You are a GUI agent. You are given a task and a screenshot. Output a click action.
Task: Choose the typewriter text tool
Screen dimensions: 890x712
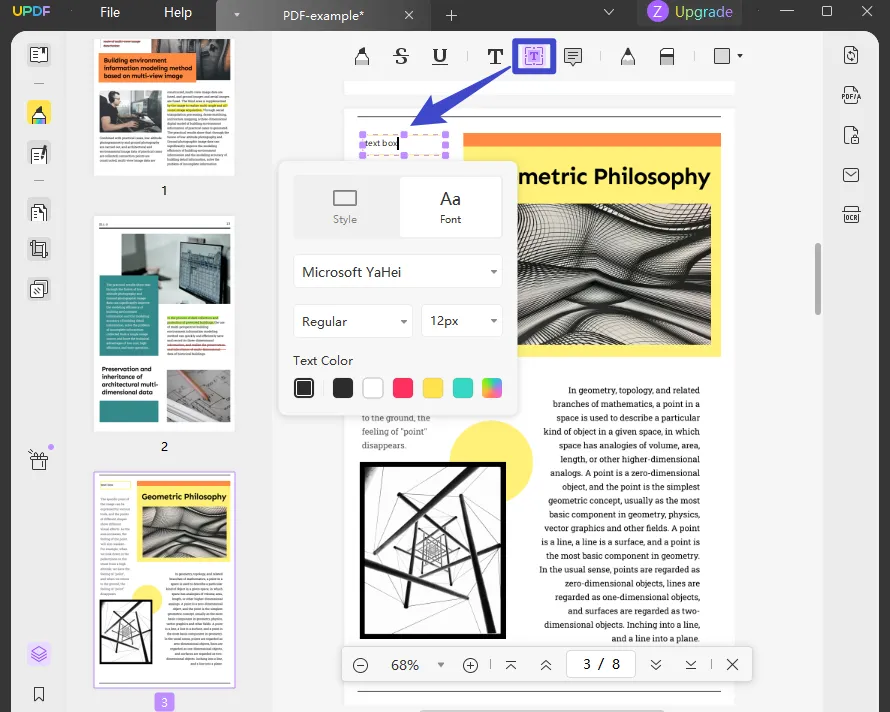(x=495, y=57)
